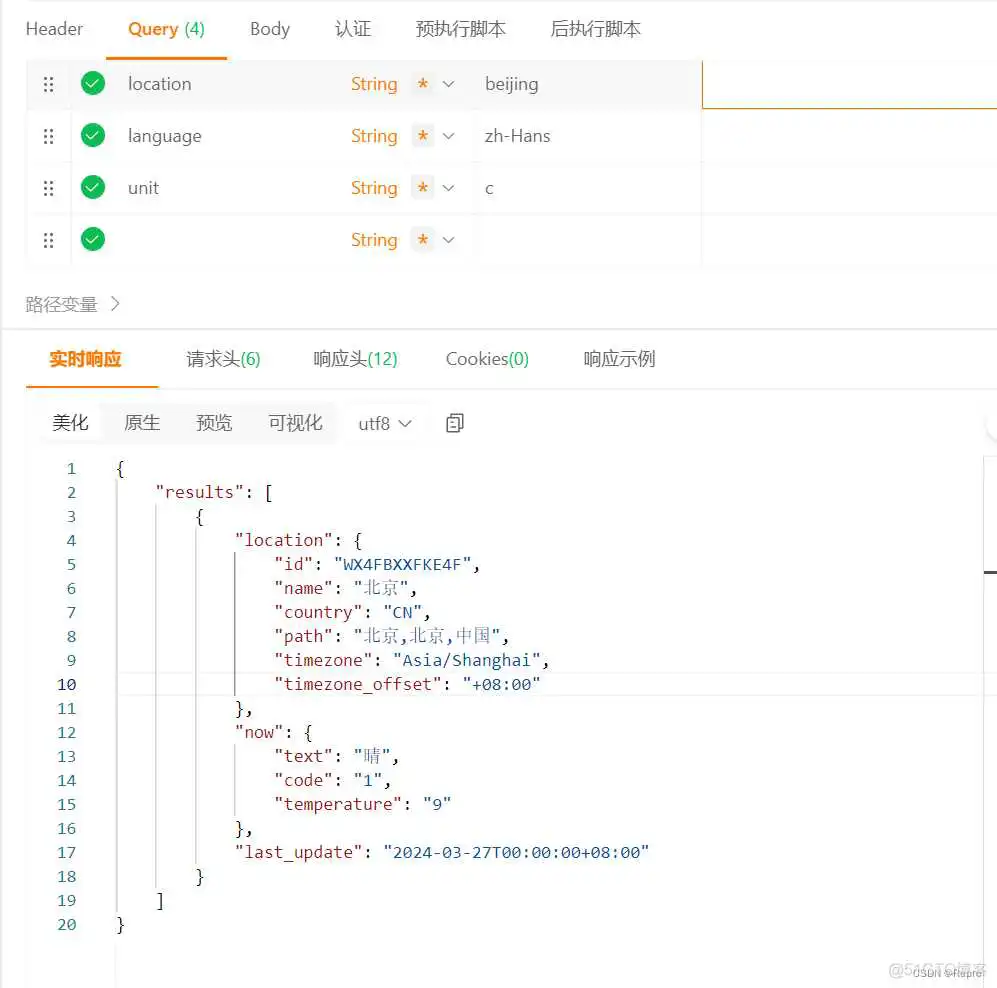This screenshot has width=997, height=988.
Task: Open the 认证 tab
Action: pyautogui.click(x=353, y=29)
